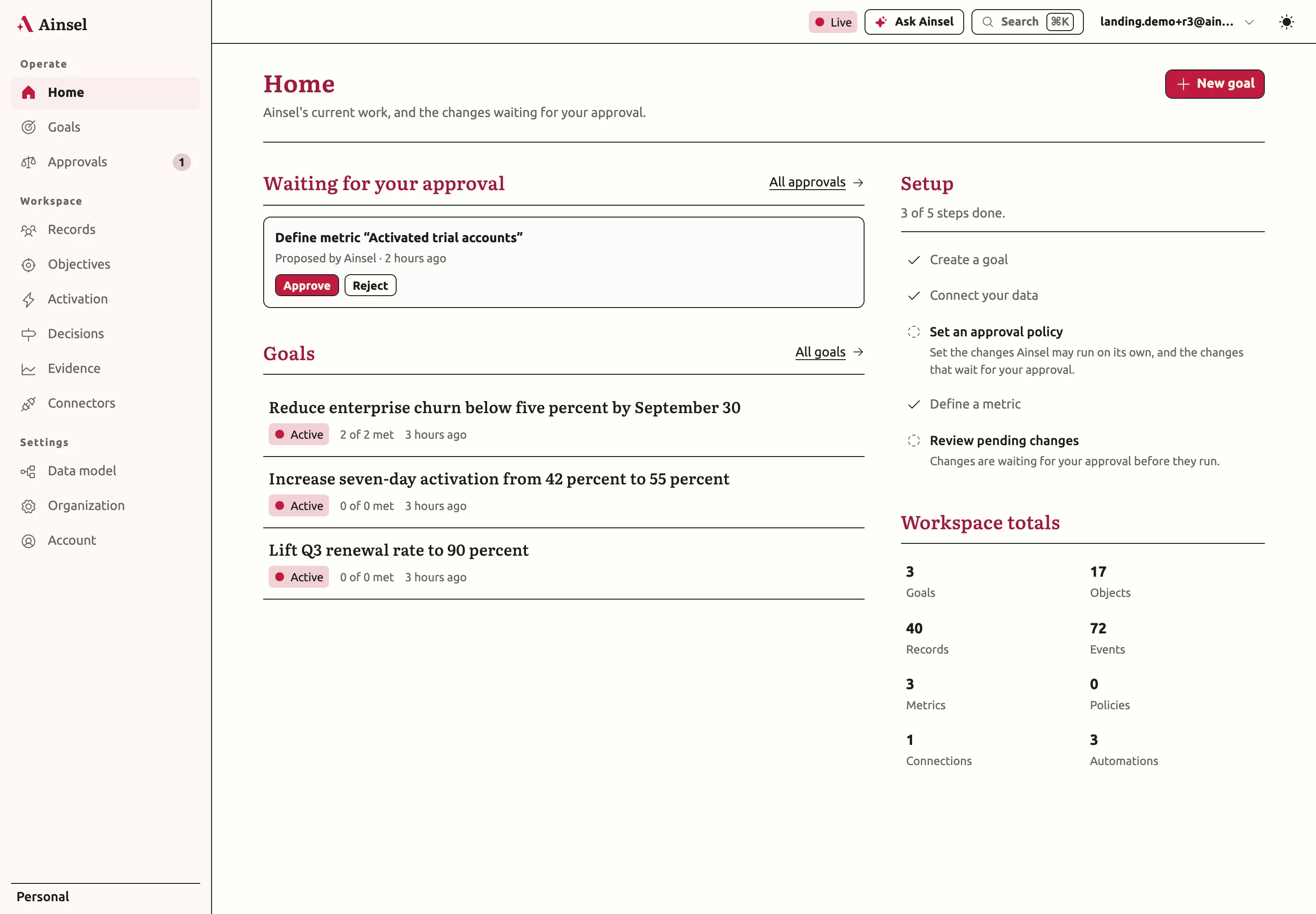1316x914 pixels.
Task: Click the Approvals scales icon
Action: (x=29, y=162)
